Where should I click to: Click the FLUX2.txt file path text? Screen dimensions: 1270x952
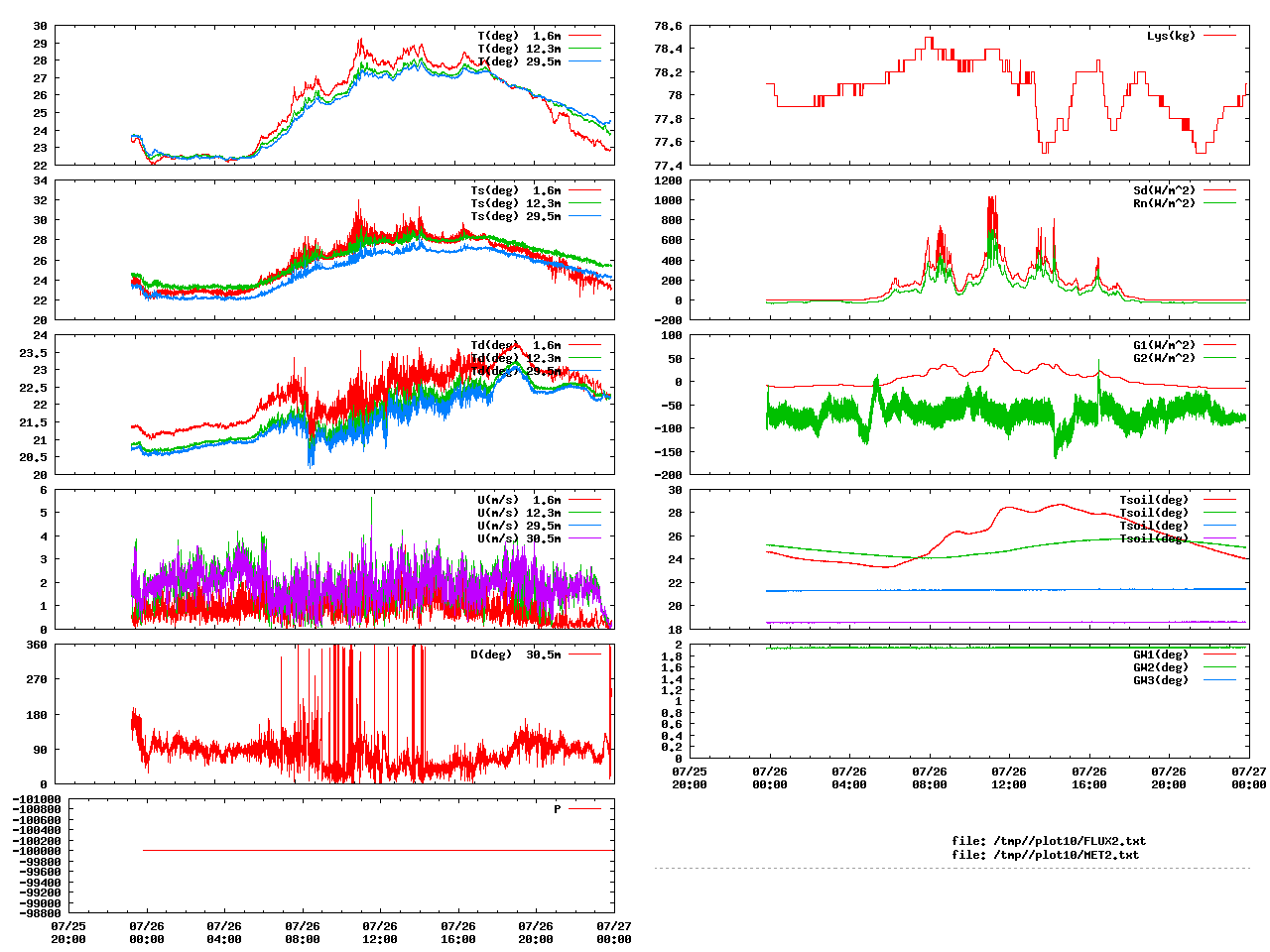(x=1048, y=841)
